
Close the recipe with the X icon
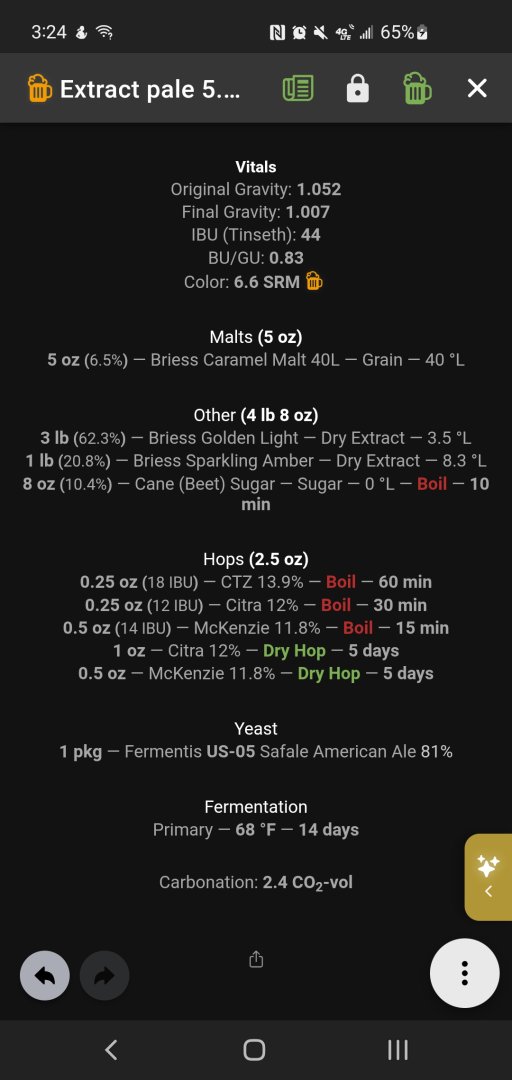[477, 88]
